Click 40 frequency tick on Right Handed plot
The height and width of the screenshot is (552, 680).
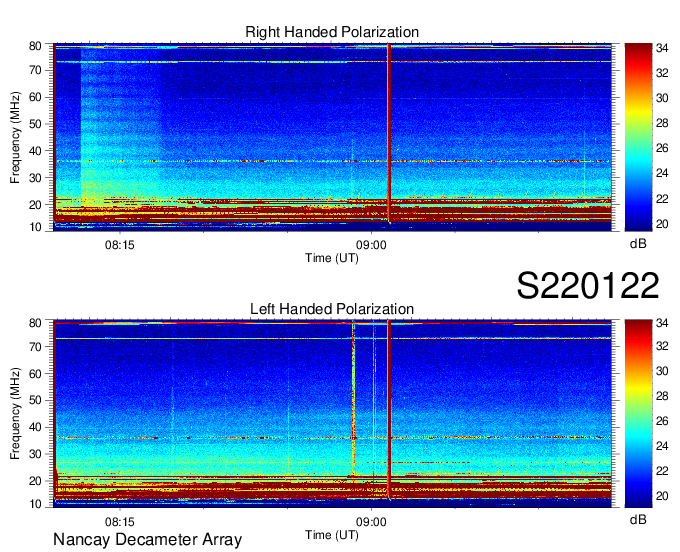click(35, 151)
